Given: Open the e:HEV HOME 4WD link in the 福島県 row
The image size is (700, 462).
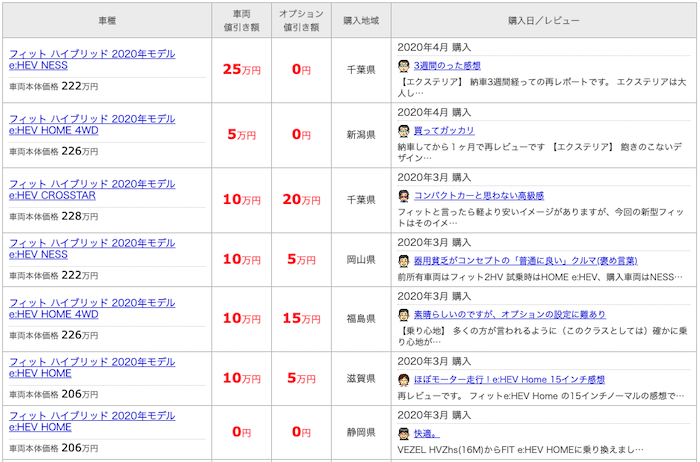Looking at the screenshot, I should (92, 308).
